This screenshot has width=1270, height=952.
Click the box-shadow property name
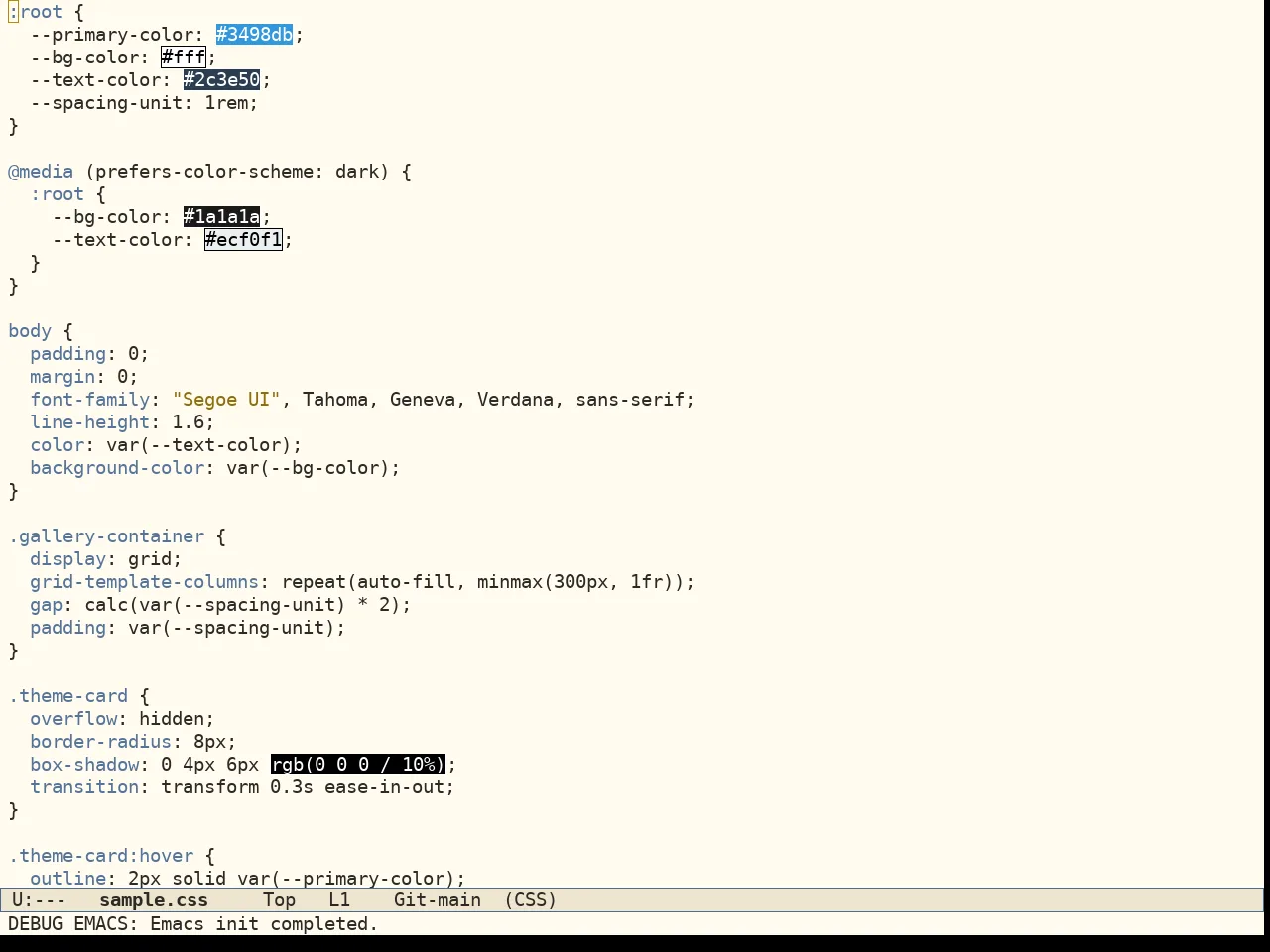[x=84, y=765]
